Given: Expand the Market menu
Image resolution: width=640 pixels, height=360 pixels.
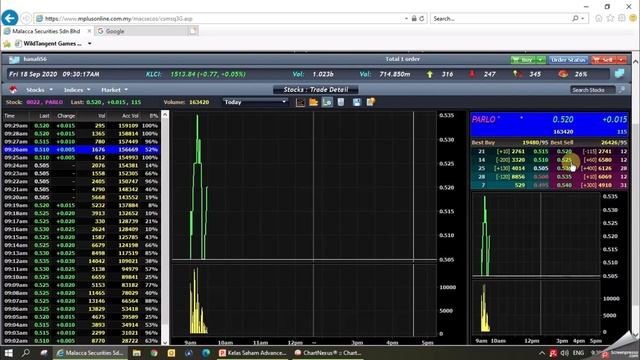Looking at the screenshot, I should (114, 90).
